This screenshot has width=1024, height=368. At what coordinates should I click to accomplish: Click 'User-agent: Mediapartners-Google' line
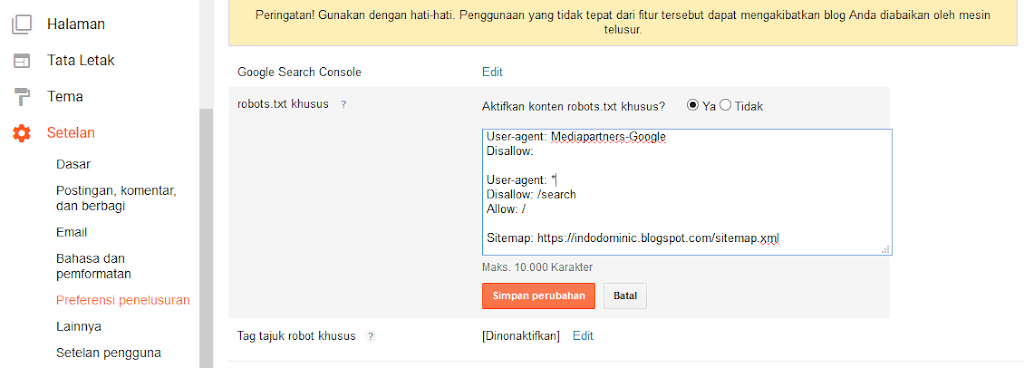(x=576, y=137)
